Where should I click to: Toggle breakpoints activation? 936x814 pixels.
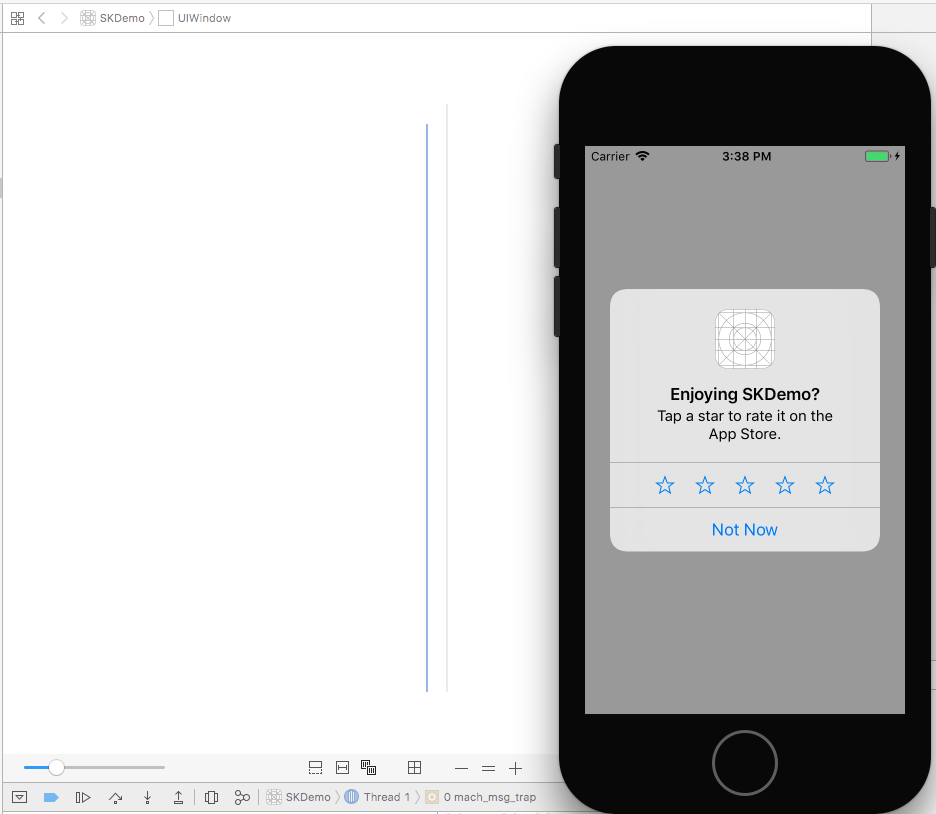click(x=51, y=797)
